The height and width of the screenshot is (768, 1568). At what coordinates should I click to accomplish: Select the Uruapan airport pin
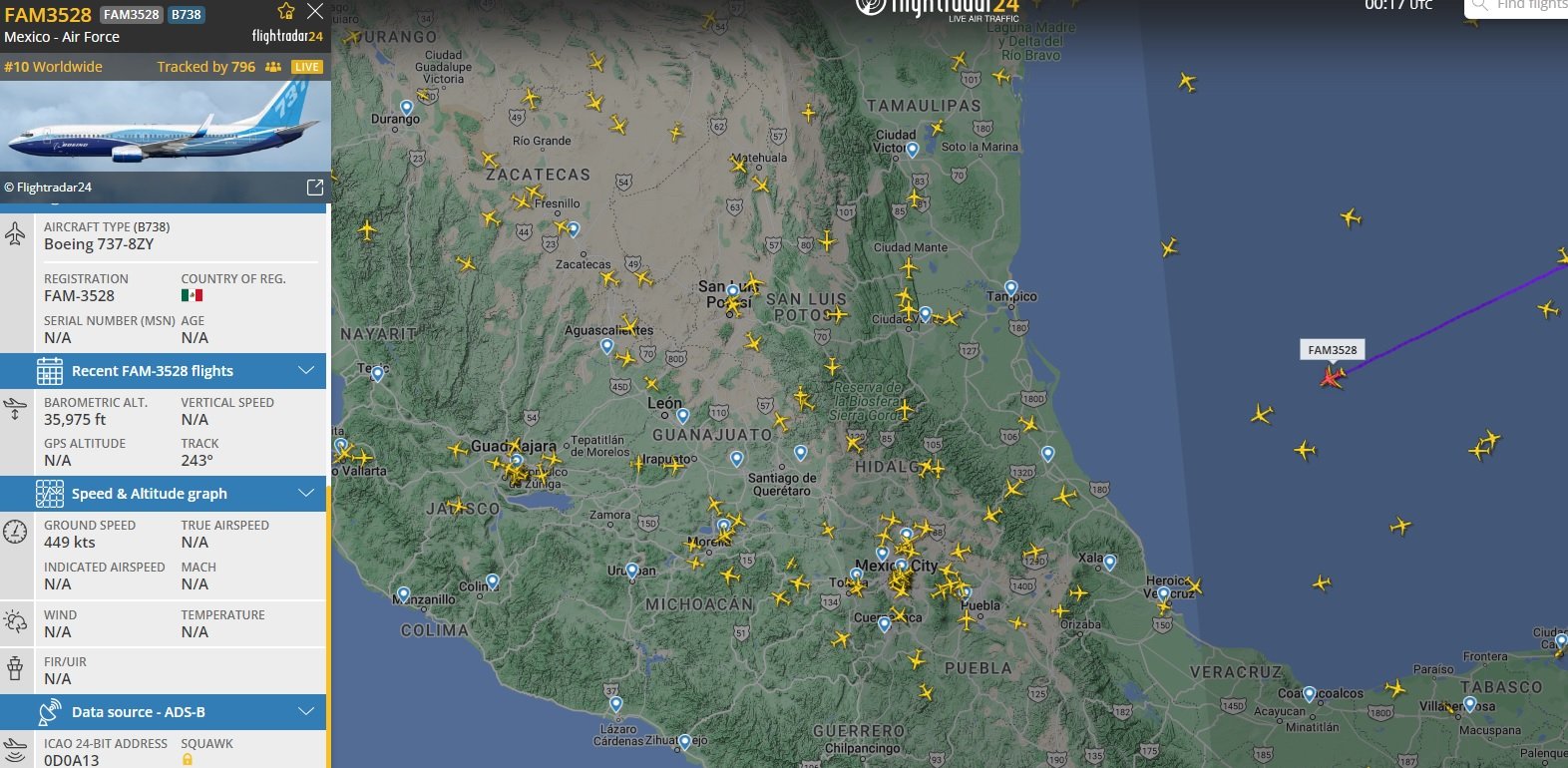click(631, 571)
